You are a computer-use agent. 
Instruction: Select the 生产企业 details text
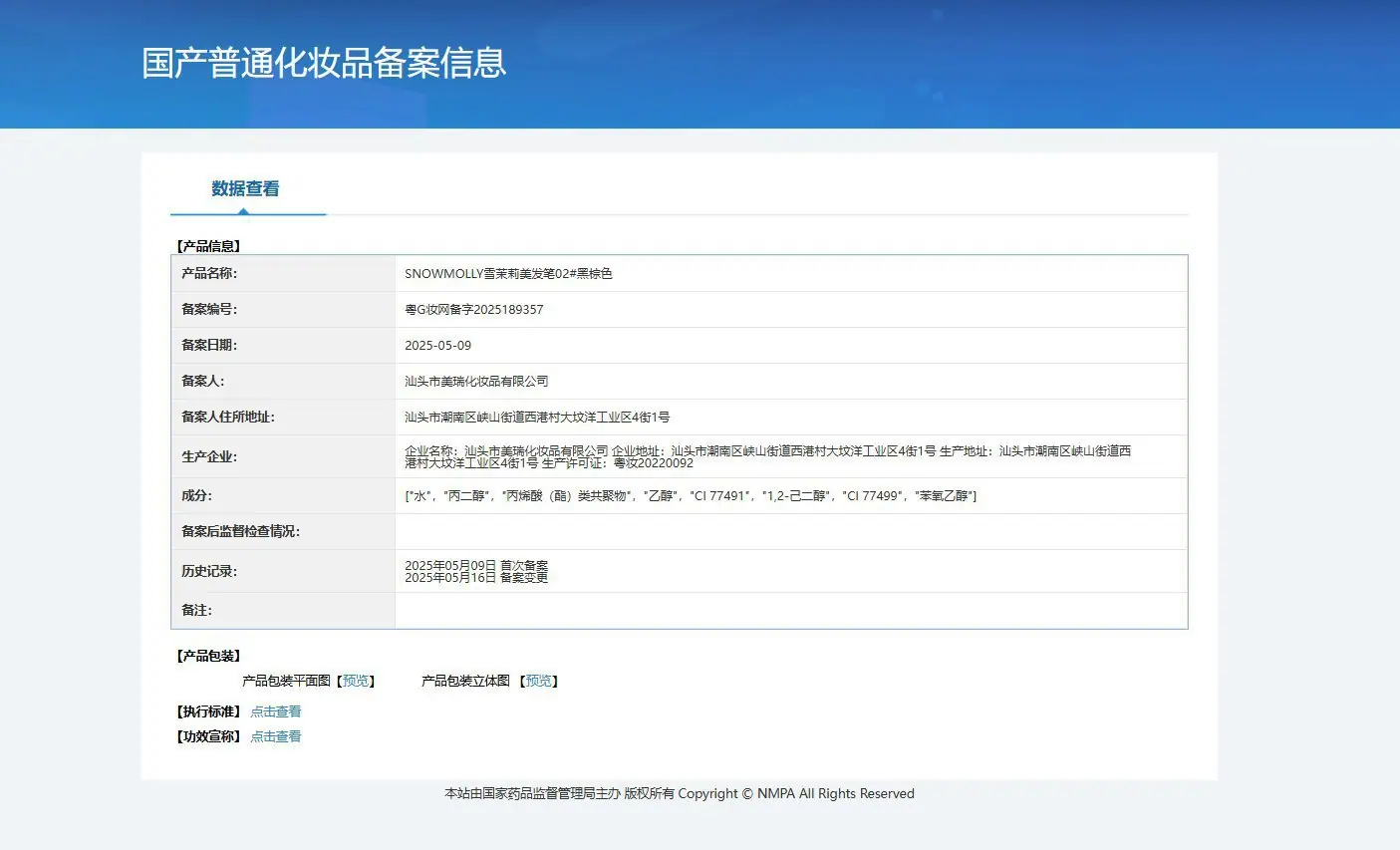tap(768, 456)
